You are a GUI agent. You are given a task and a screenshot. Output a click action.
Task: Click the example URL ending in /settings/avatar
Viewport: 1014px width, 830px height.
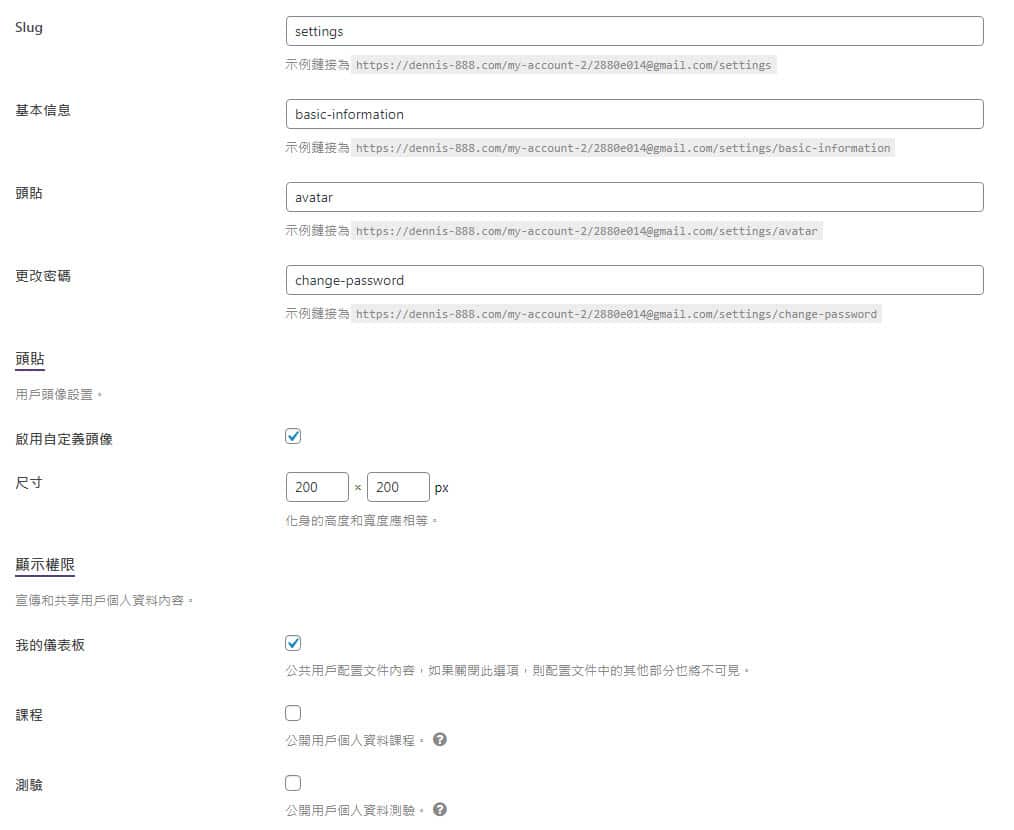click(587, 231)
